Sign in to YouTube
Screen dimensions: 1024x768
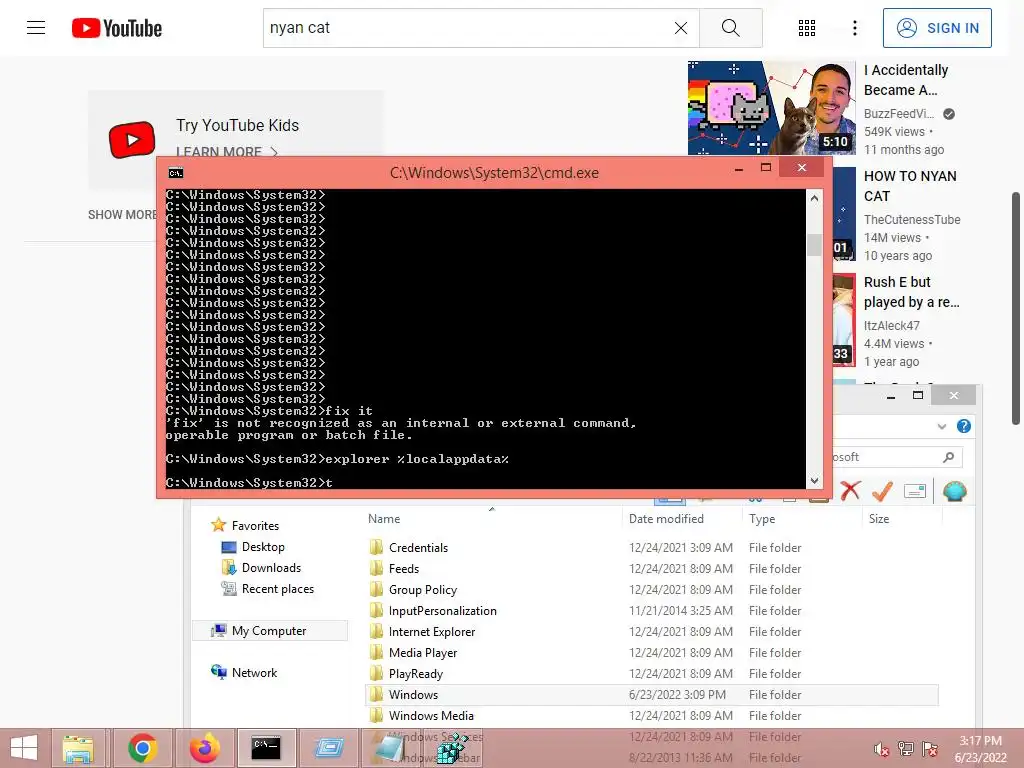click(x=937, y=28)
